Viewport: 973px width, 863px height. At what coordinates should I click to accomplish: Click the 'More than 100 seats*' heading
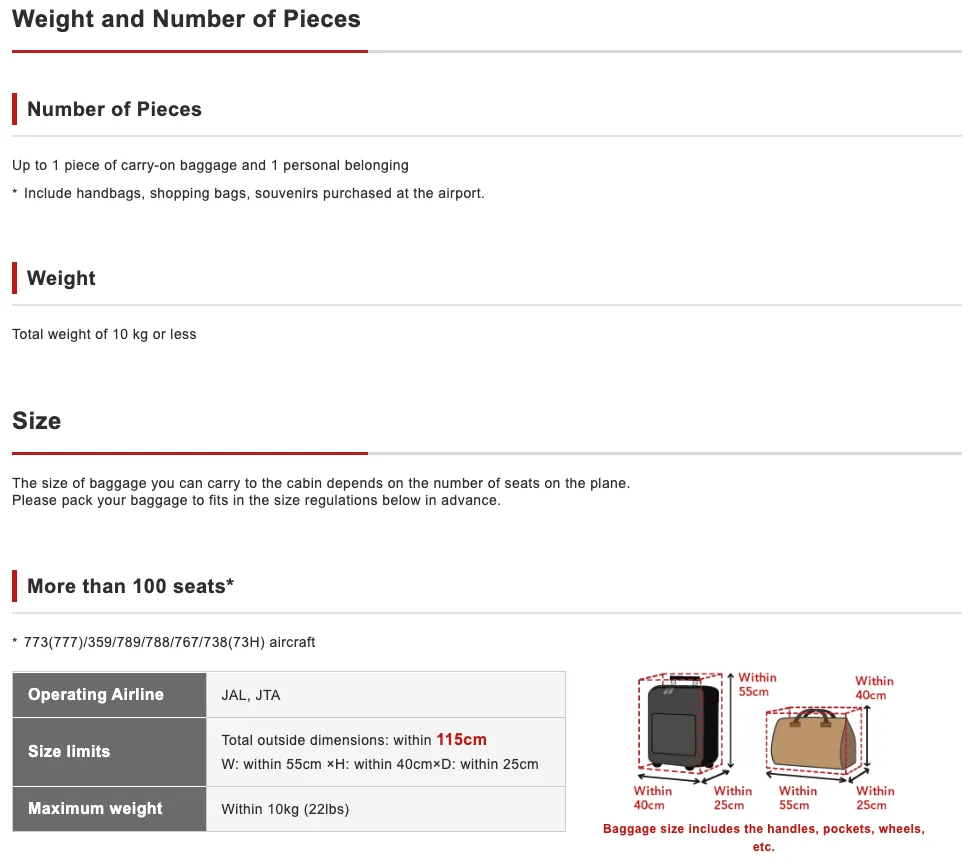tap(130, 586)
